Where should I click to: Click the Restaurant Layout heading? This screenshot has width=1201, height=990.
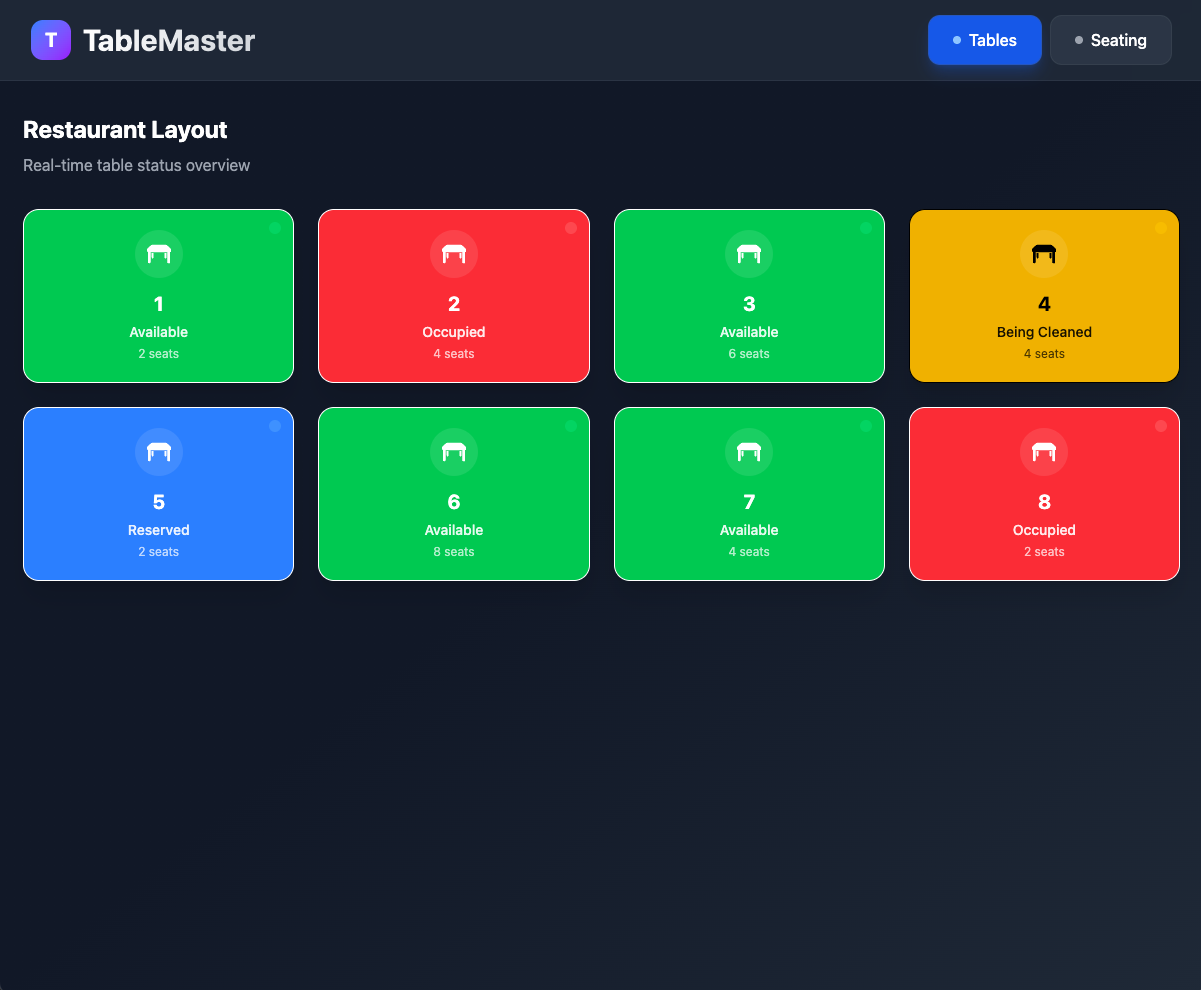click(x=125, y=130)
